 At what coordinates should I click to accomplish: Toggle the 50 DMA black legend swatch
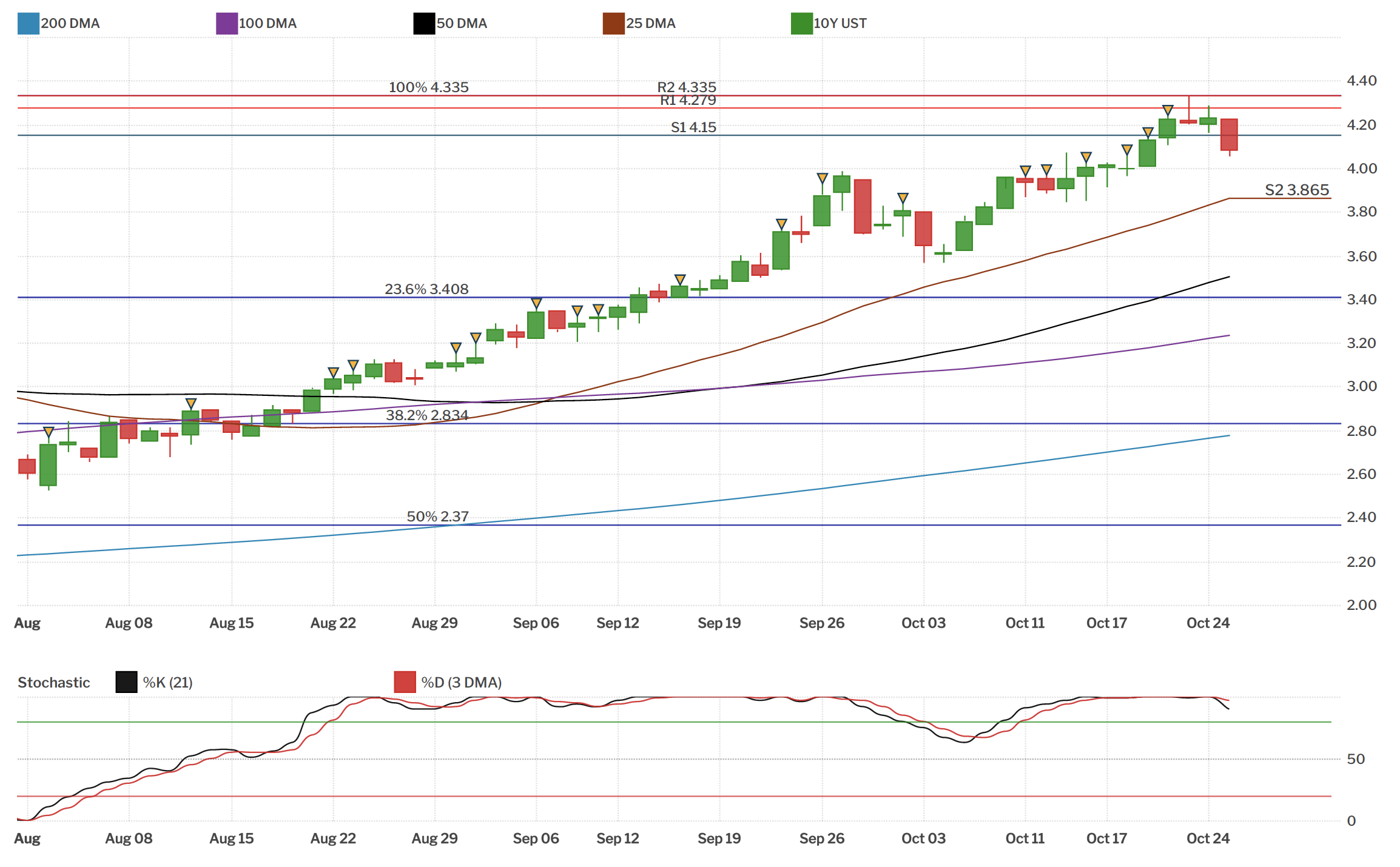pos(424,24)
